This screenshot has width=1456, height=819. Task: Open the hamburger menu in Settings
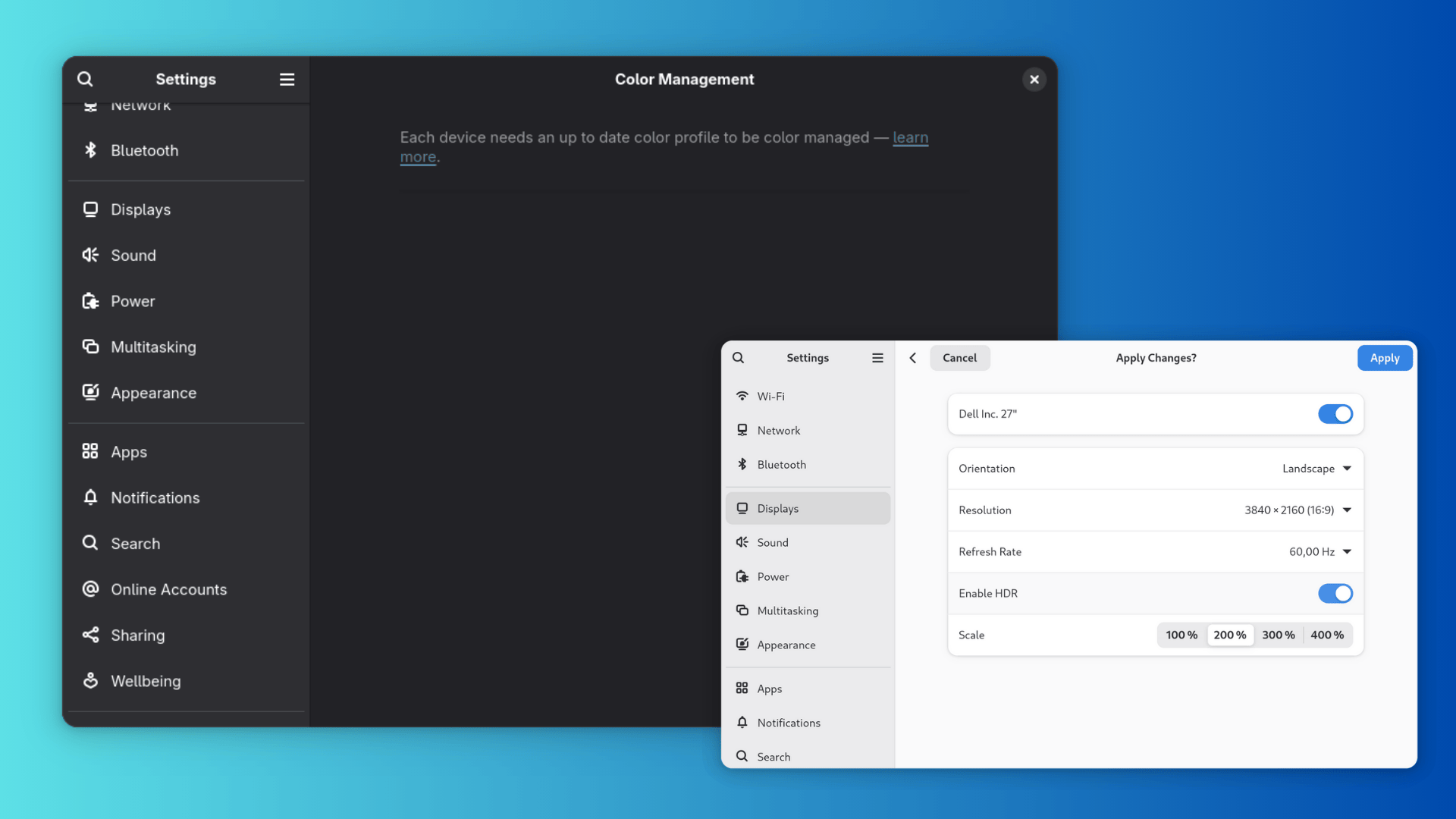(x=287, y=79)
